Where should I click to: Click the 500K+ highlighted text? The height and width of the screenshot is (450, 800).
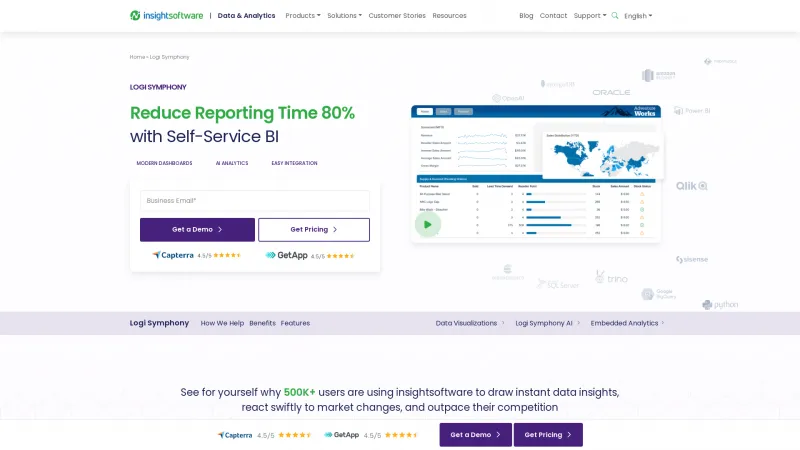click(299, 392)
